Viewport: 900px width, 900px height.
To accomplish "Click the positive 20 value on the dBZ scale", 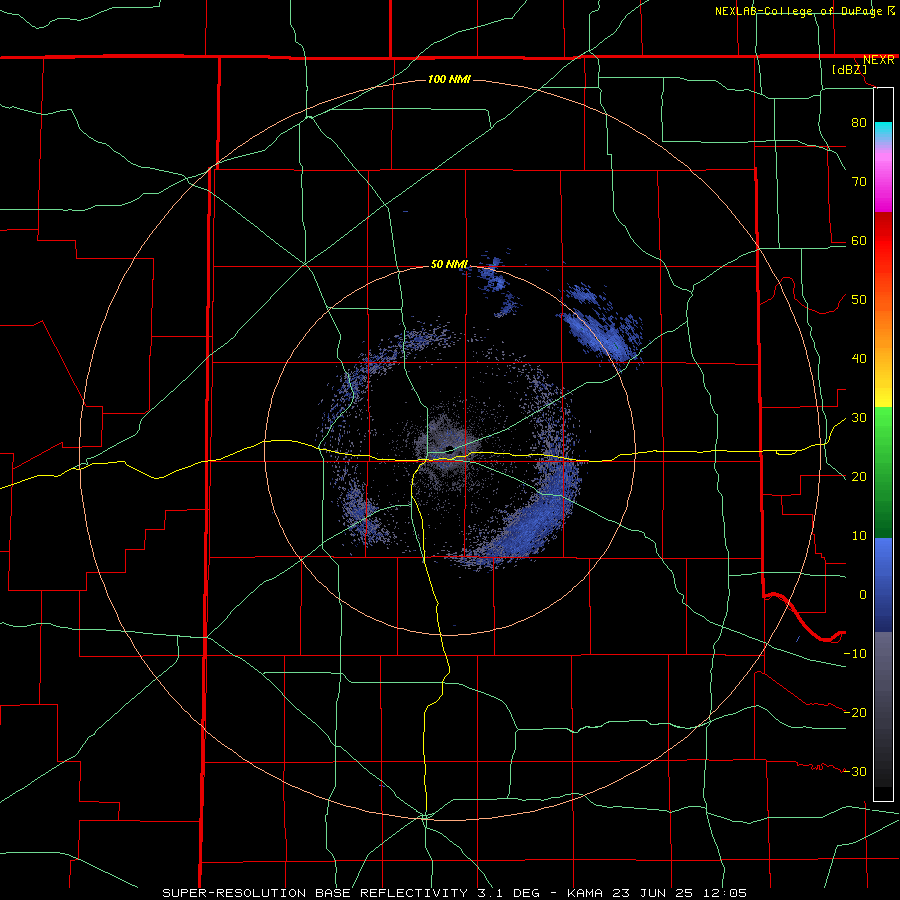I will click(x=859, y=476).
